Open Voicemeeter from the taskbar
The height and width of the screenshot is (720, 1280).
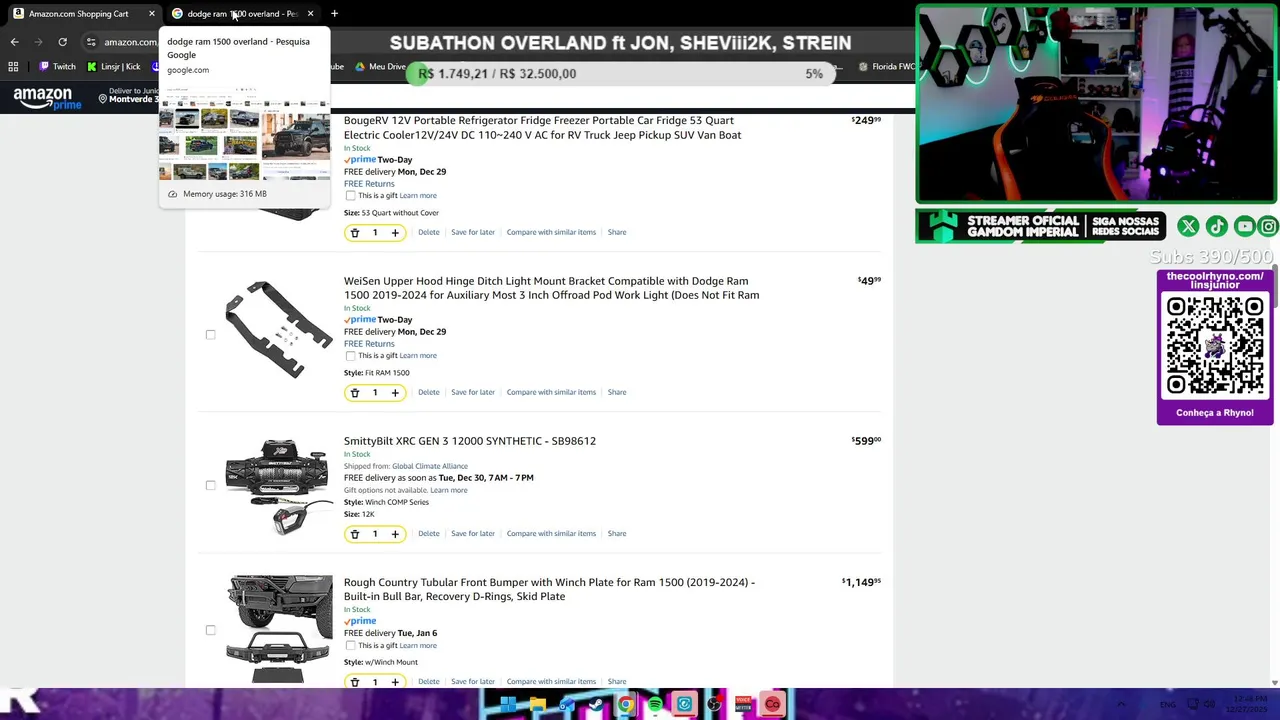click(x=743, y=705)
